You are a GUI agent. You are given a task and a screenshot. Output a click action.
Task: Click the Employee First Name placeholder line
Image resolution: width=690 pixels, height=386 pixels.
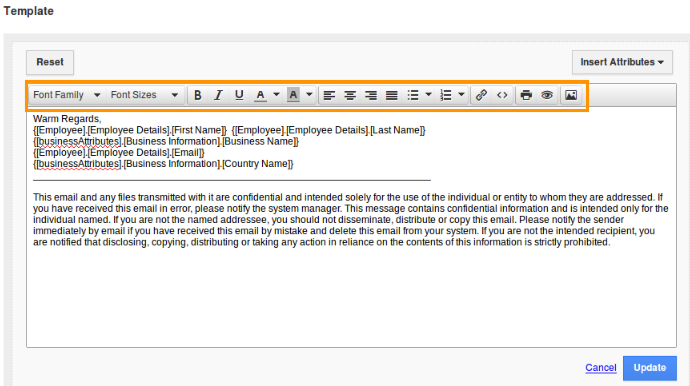pos(229,130)
